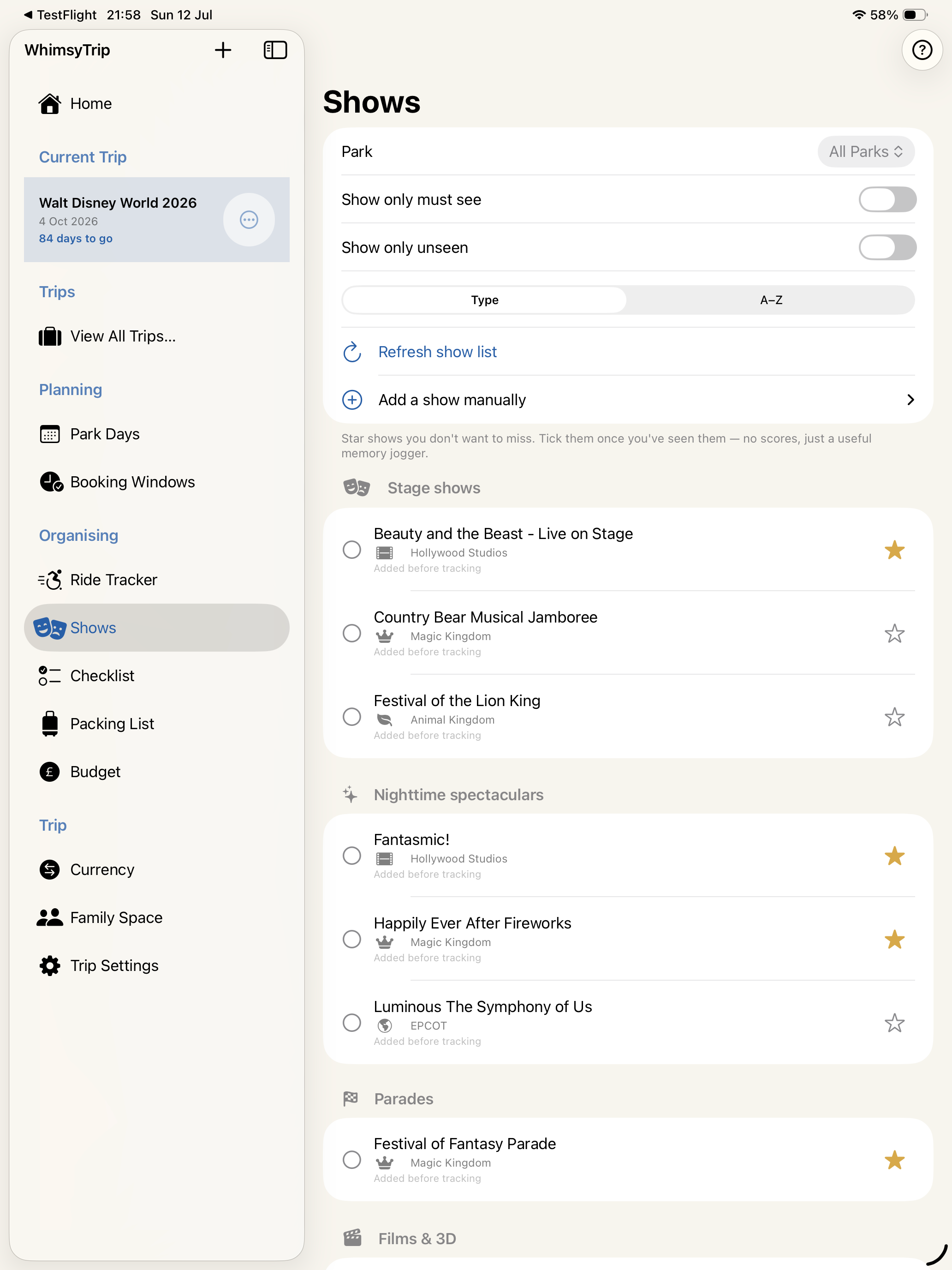Select Shows in the sidebar
Viewport: 952px width, 1270px height.
coord(157,628)
